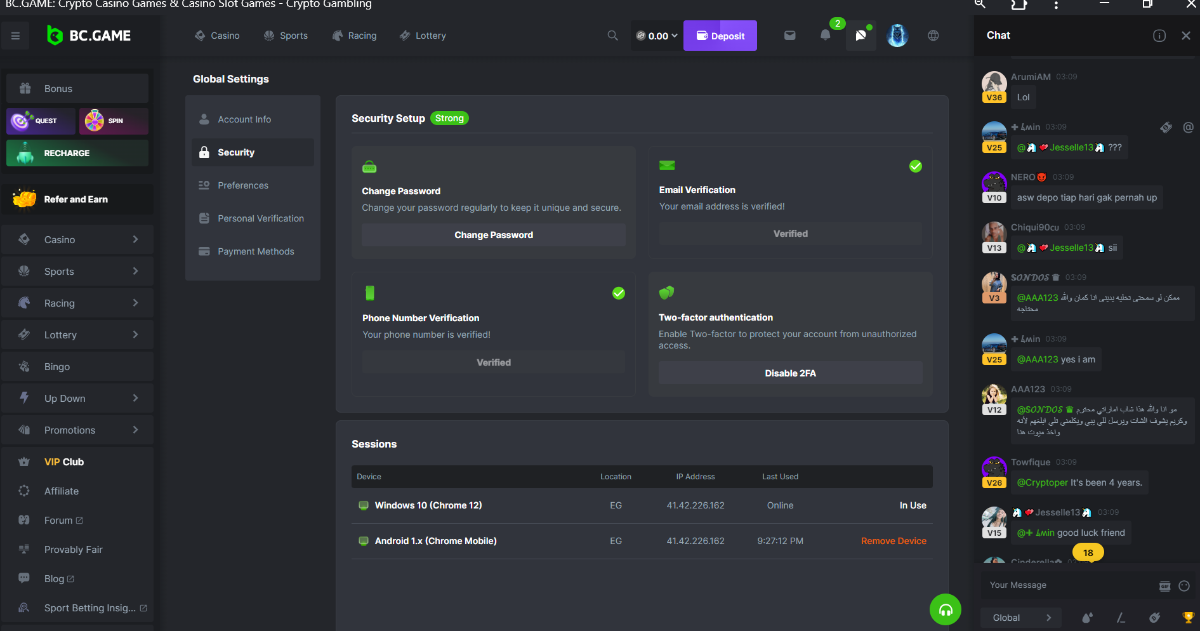Open the GIF picker in chat

[x=1164, y=585]
